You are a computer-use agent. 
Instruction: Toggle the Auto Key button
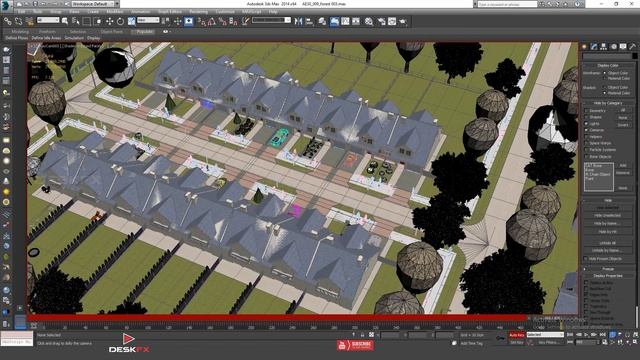click(516, 335)
